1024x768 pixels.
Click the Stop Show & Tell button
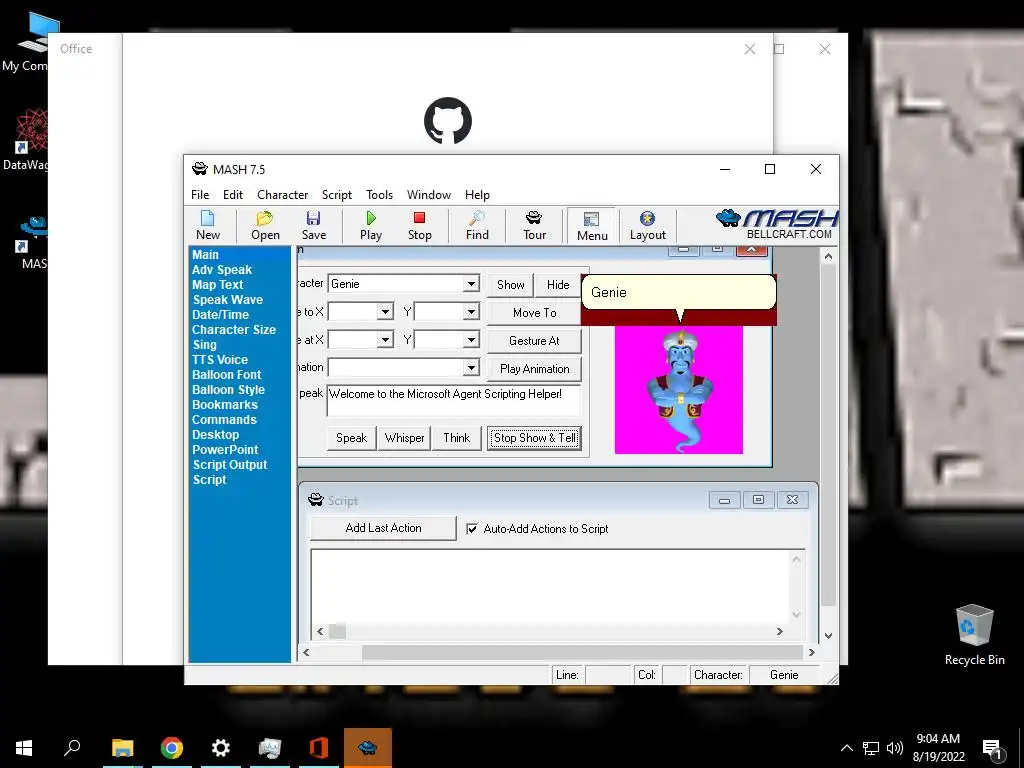click(x=534, y=438)
